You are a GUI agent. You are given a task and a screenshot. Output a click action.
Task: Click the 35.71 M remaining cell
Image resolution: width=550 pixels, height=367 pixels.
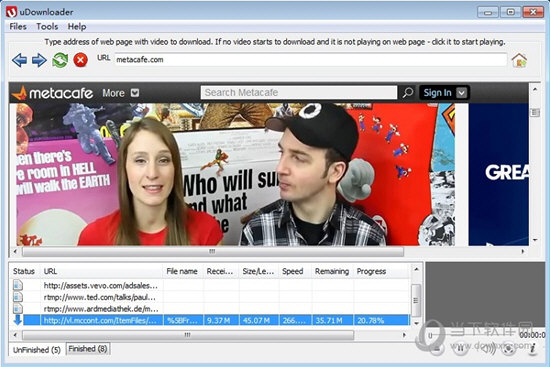click(x=332, y=320)
